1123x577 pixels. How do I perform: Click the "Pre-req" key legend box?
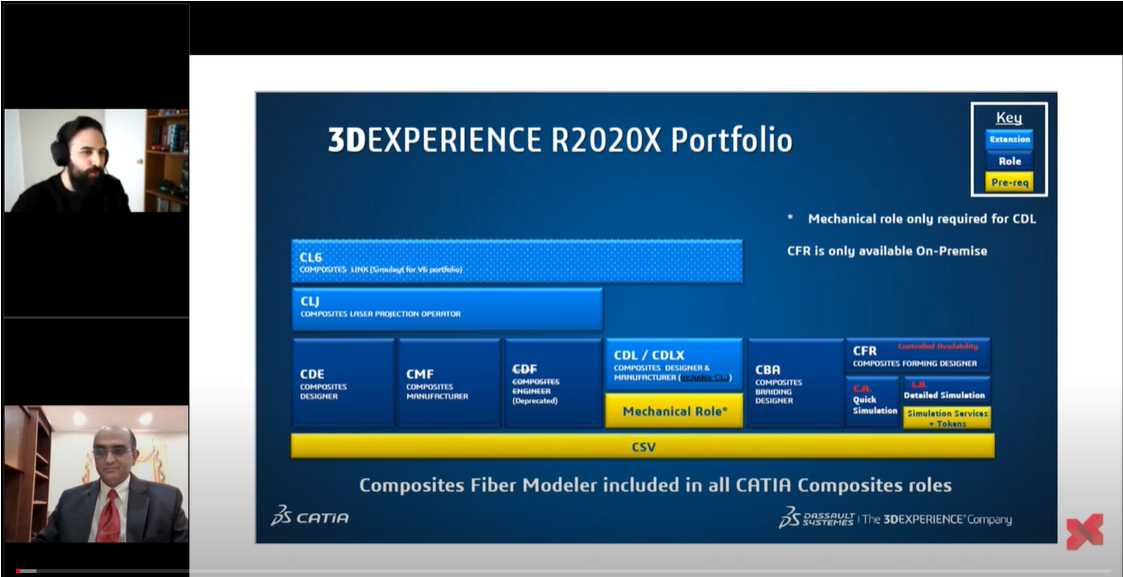(1009, 183)
